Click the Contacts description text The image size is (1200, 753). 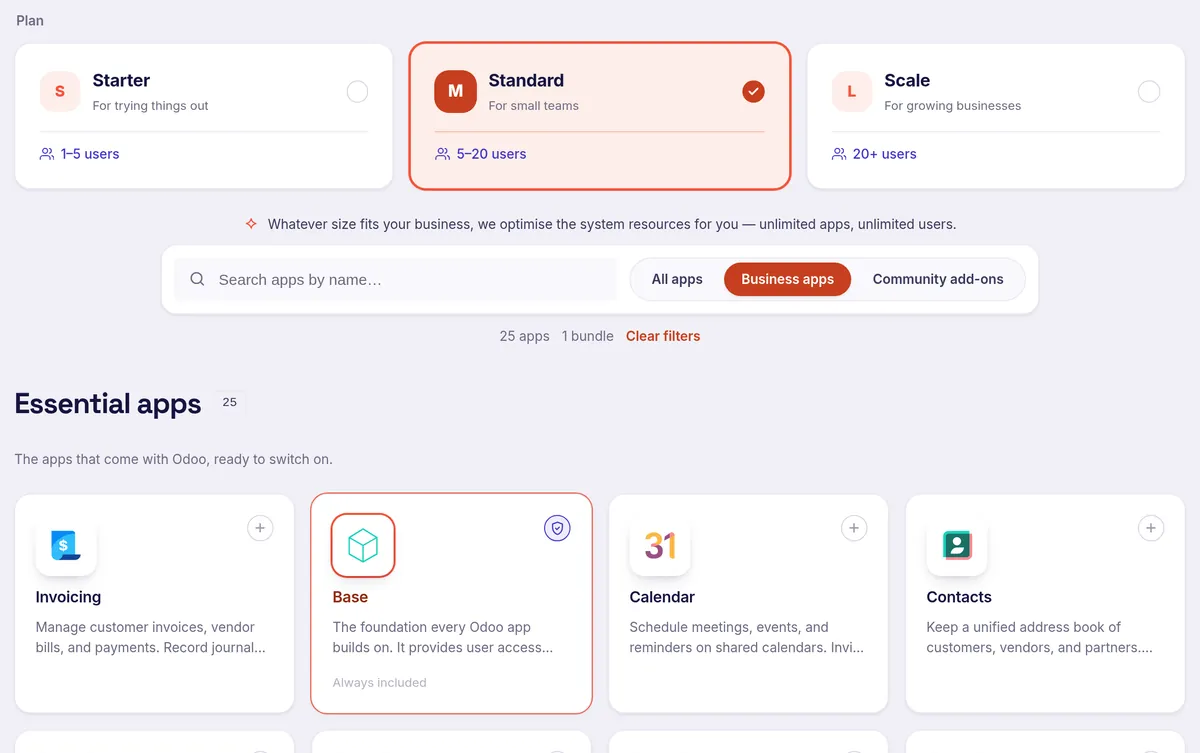coord(1040,637)
